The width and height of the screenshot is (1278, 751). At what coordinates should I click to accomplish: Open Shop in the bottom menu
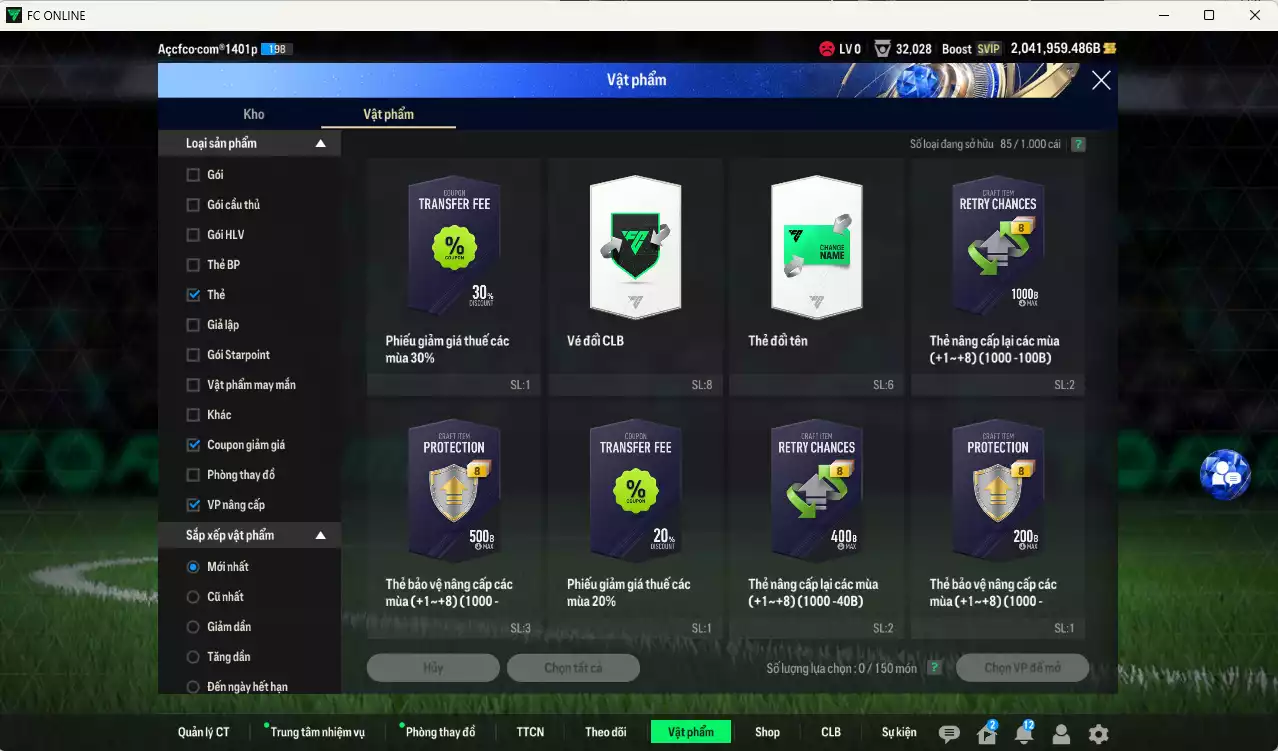click(767, 732)
